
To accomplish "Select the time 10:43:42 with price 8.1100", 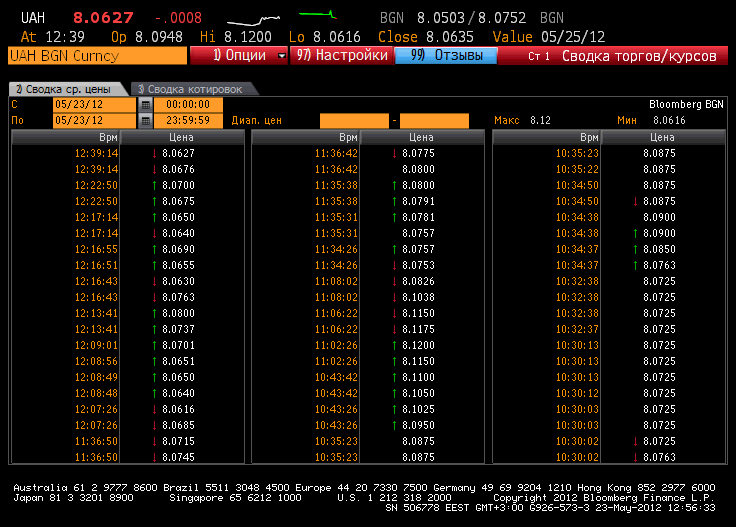I will tap(336, 377).
